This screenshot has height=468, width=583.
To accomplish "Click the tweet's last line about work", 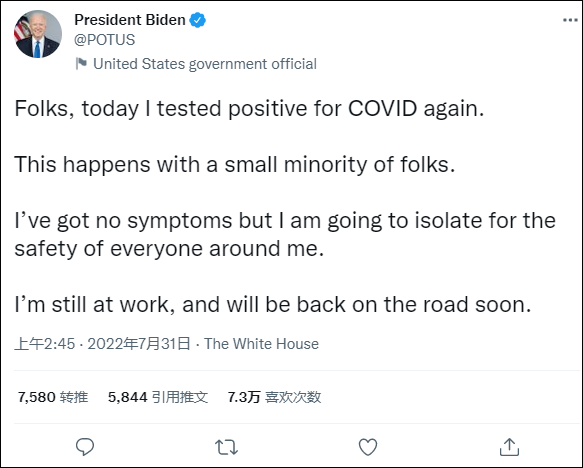I will pyautogui.click(x=273, y=305).
